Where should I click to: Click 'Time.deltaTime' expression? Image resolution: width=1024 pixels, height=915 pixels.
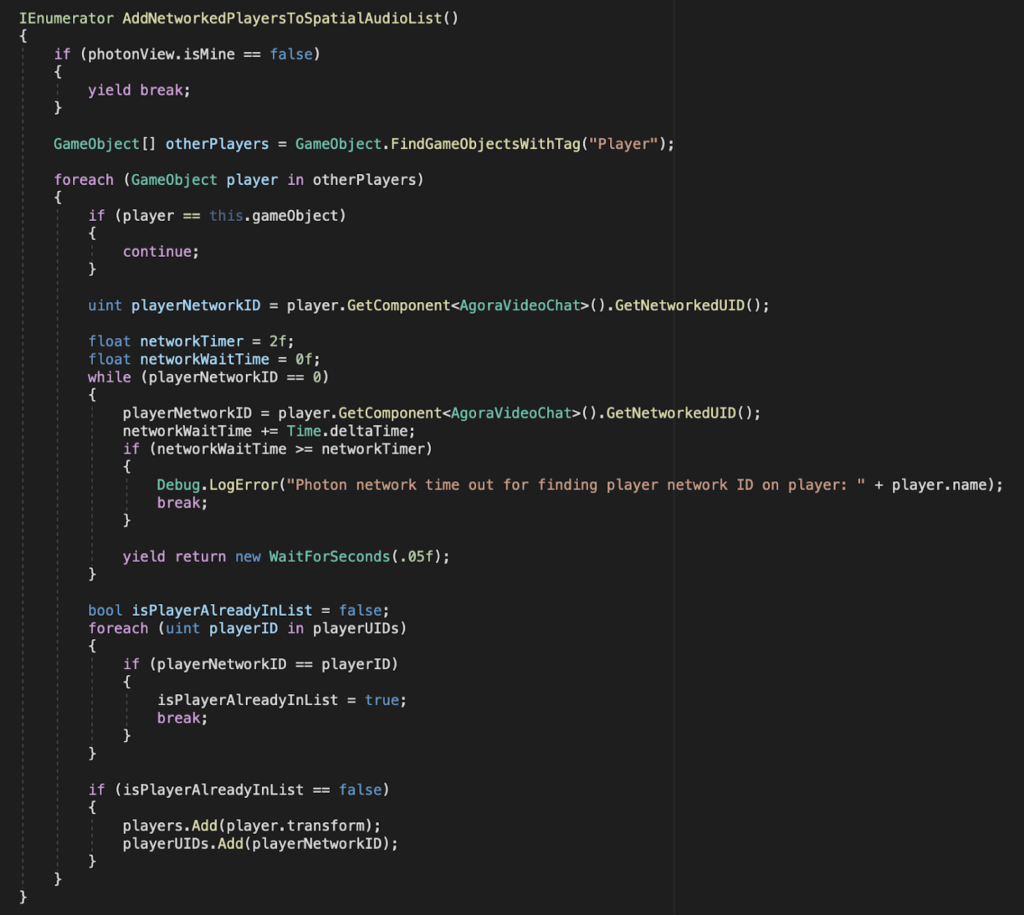[347, 431]
